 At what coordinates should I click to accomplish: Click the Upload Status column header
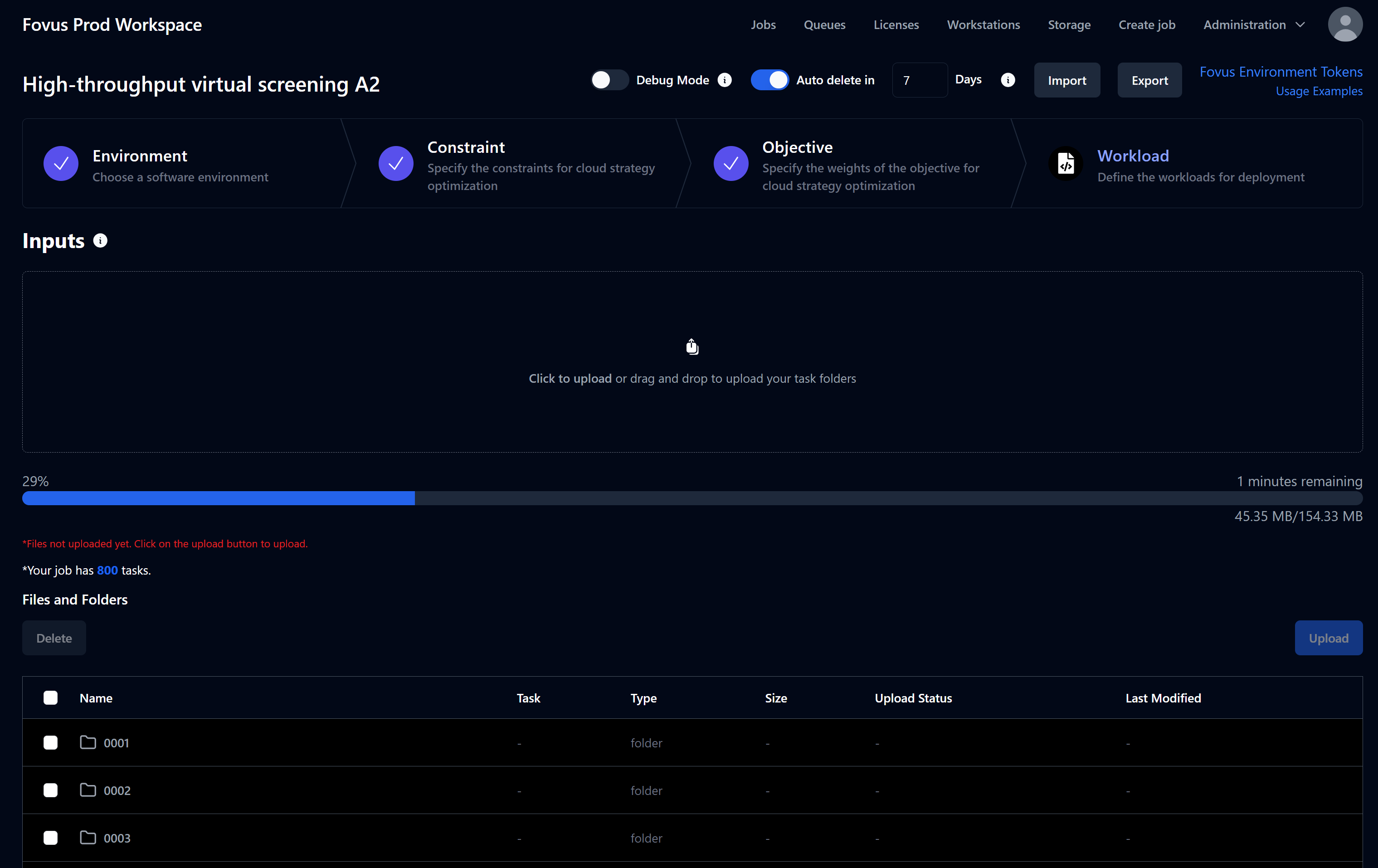point(913,697)
